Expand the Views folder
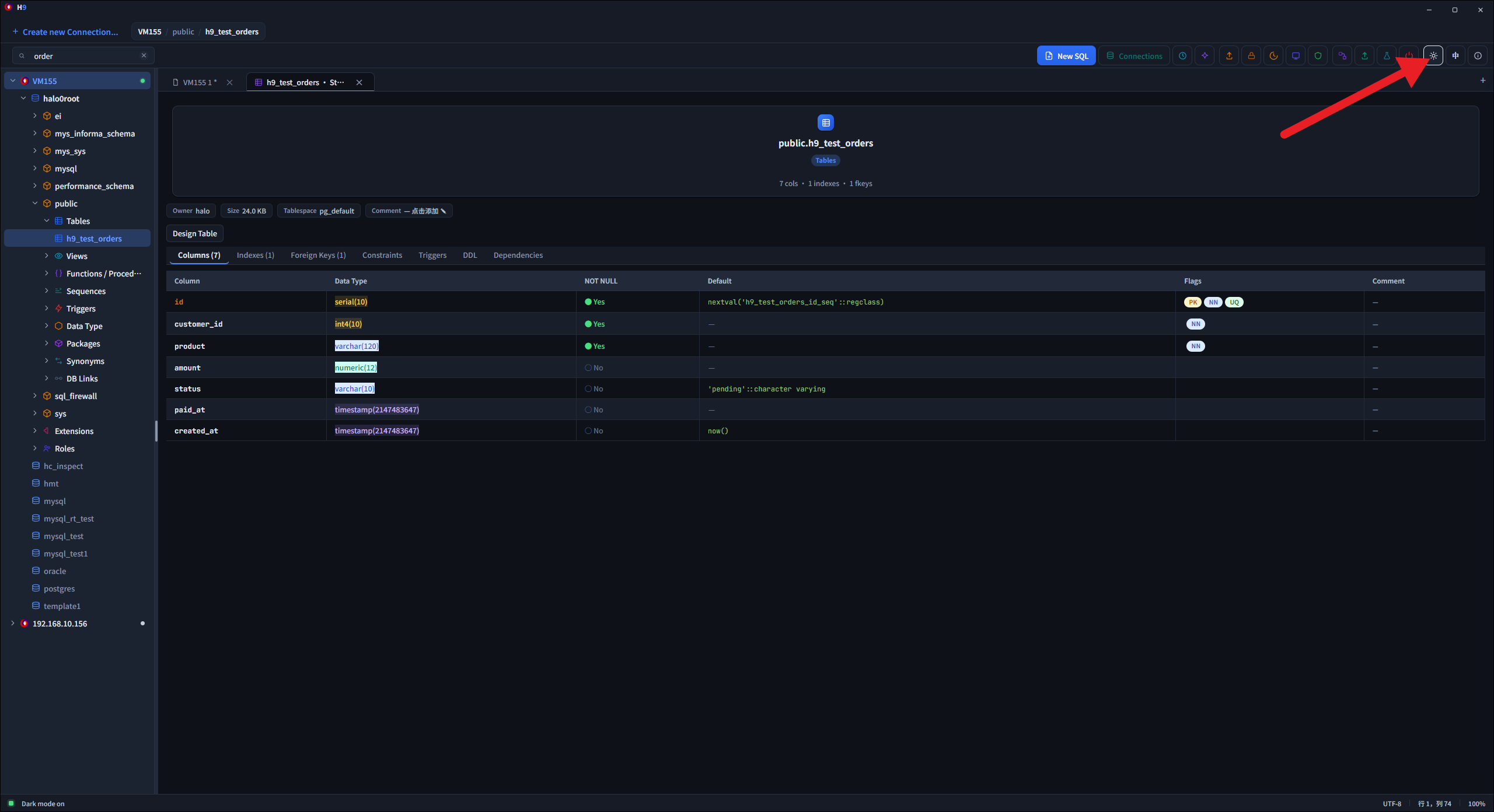The image size is (1494, 812). pyautogui.click(x=47, y=256)
